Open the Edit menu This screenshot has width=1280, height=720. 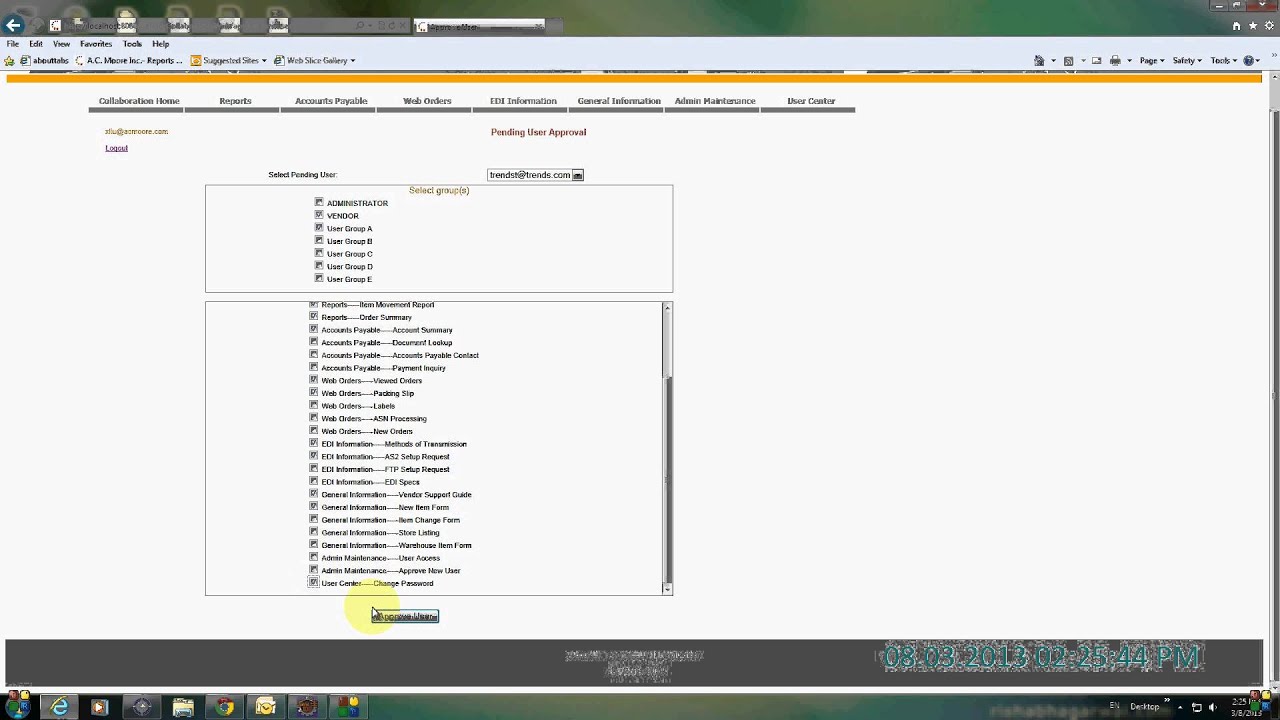pos(36,44)
